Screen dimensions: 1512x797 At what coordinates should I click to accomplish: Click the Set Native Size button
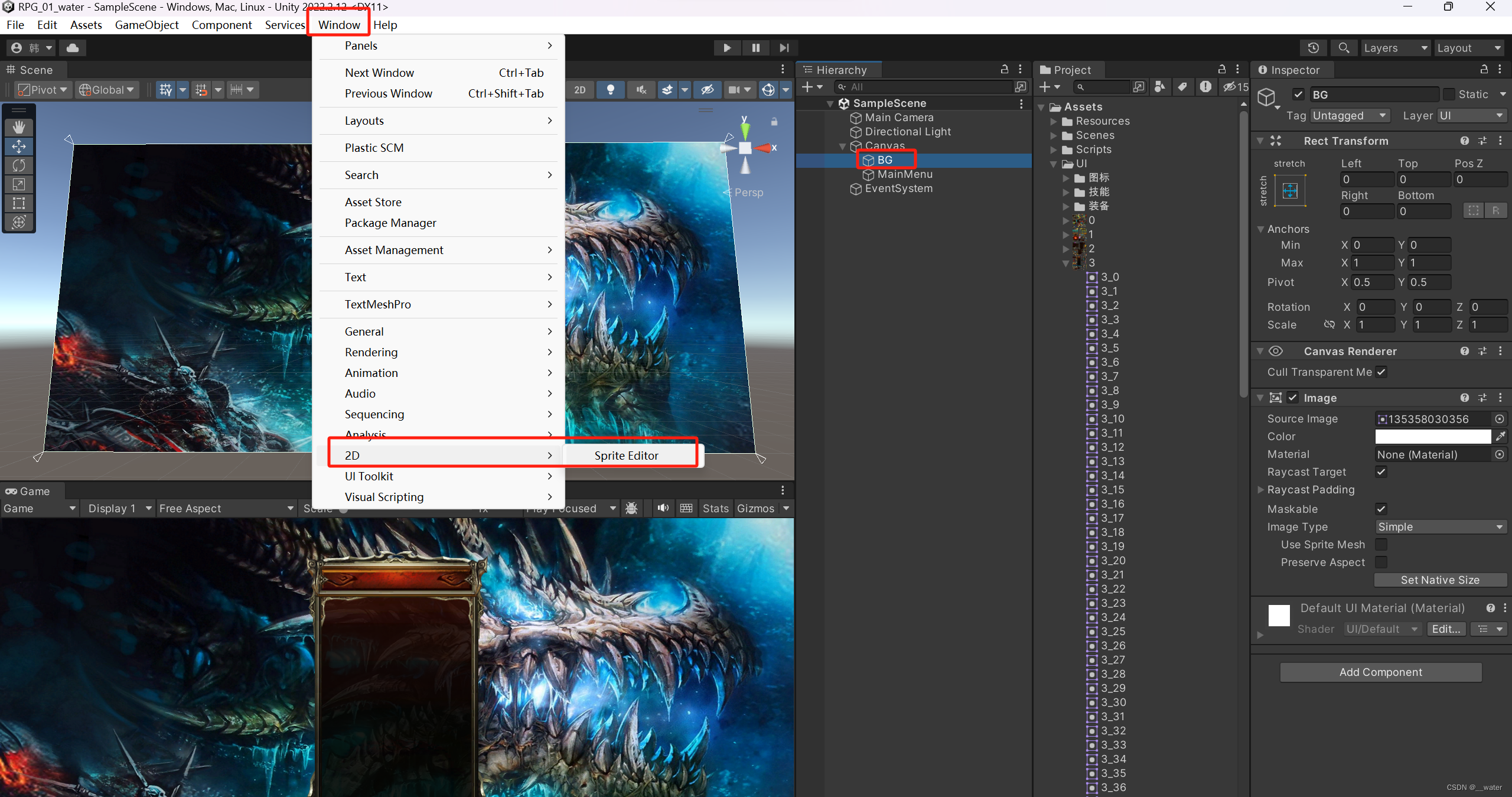(x=1440, y=580)
